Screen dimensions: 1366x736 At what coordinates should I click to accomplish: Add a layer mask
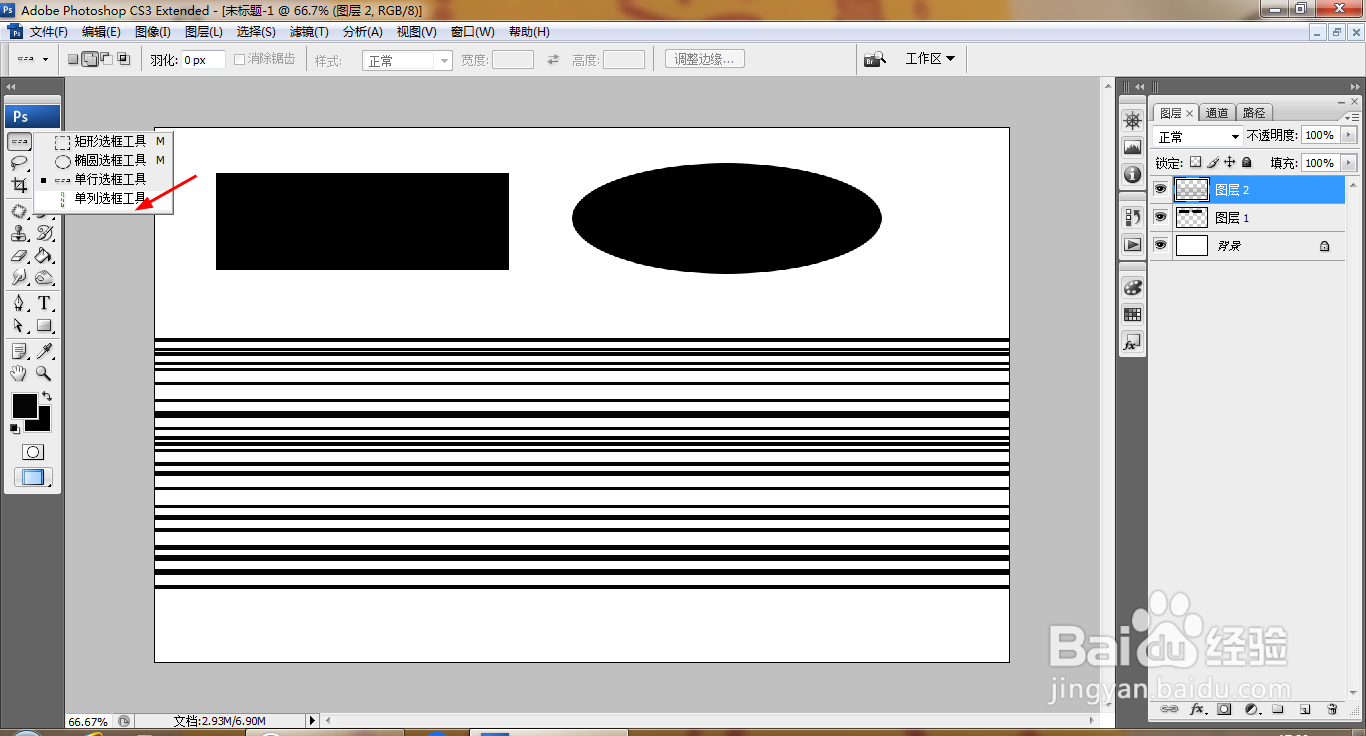click(x=1224, y=709)
